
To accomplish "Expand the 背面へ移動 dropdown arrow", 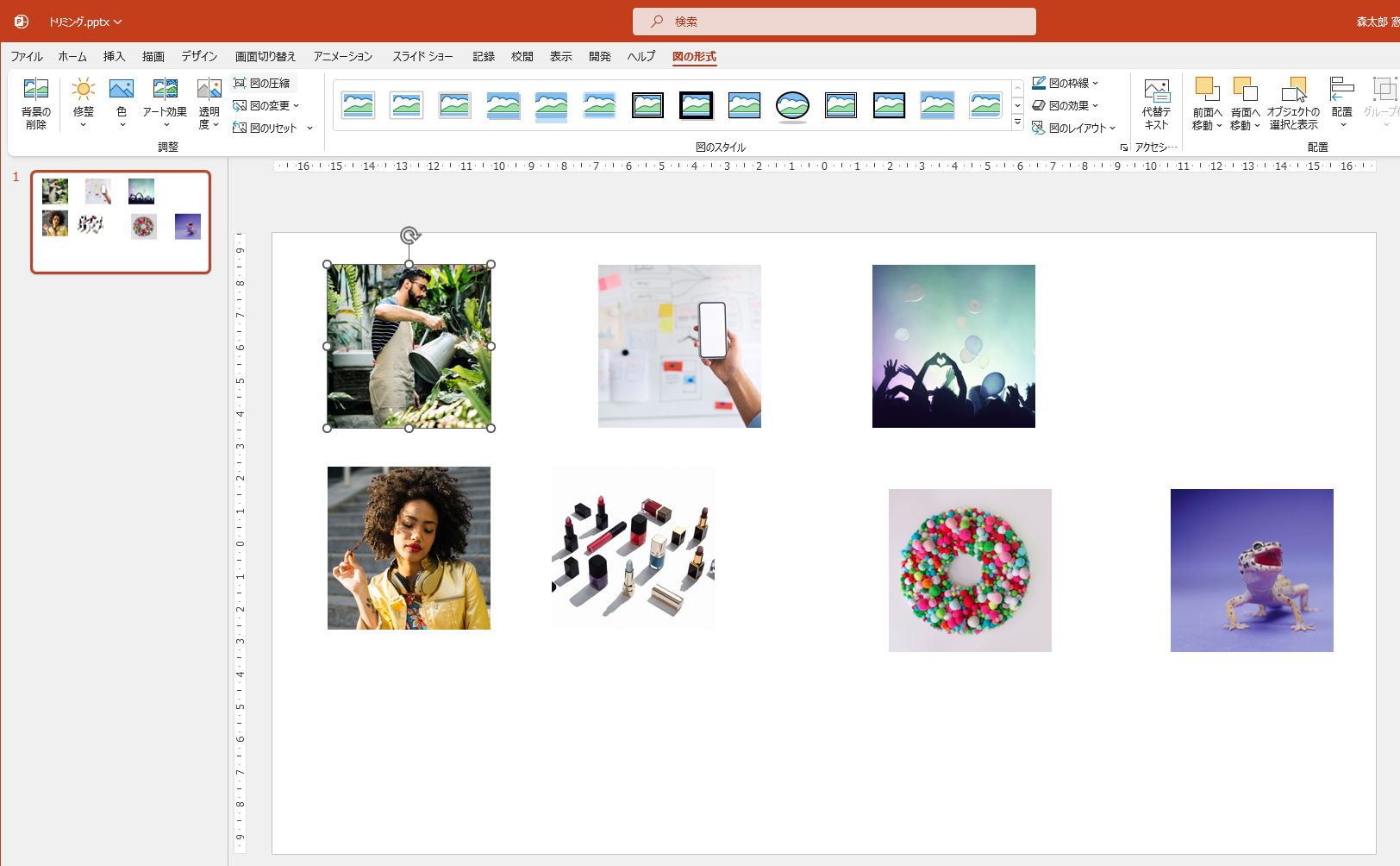I will coord(1257,126).
